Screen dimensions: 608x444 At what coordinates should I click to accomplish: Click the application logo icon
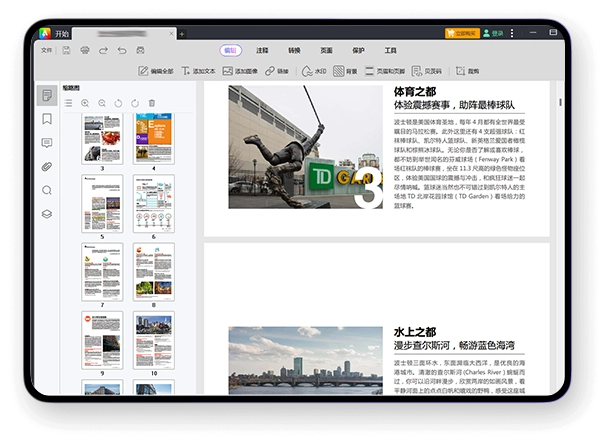click(x=45, y=33)
